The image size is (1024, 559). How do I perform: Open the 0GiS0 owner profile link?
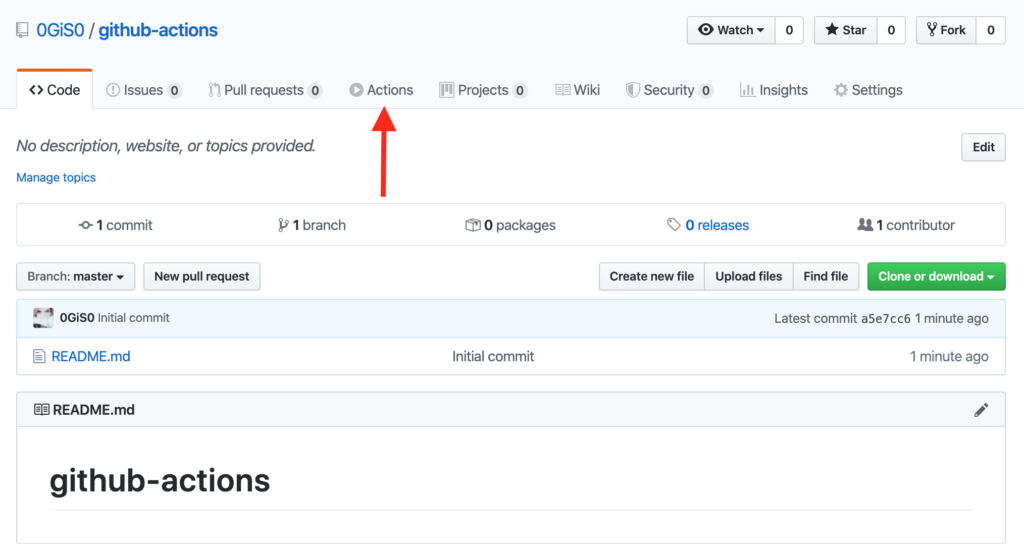tap(60, 30)
